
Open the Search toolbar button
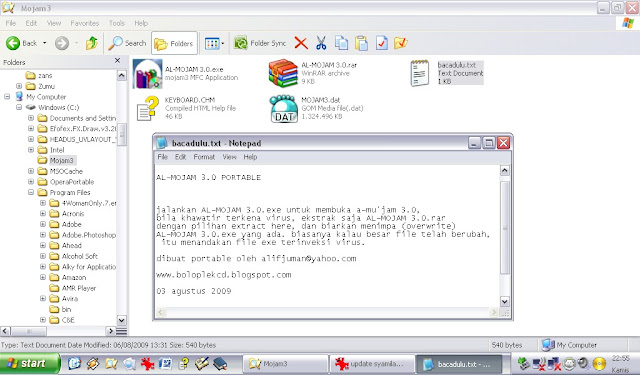click(127, 43)
